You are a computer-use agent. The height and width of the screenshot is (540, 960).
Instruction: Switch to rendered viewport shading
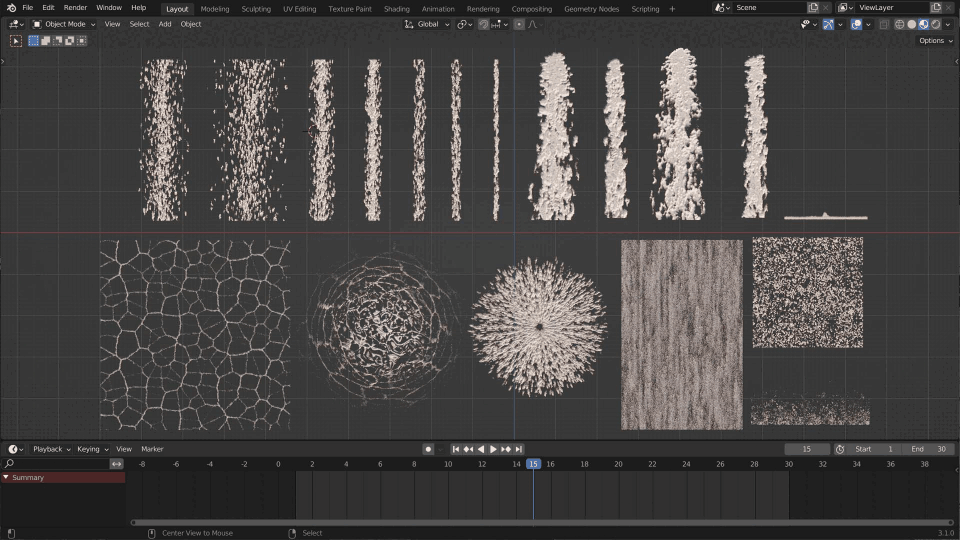936,24
